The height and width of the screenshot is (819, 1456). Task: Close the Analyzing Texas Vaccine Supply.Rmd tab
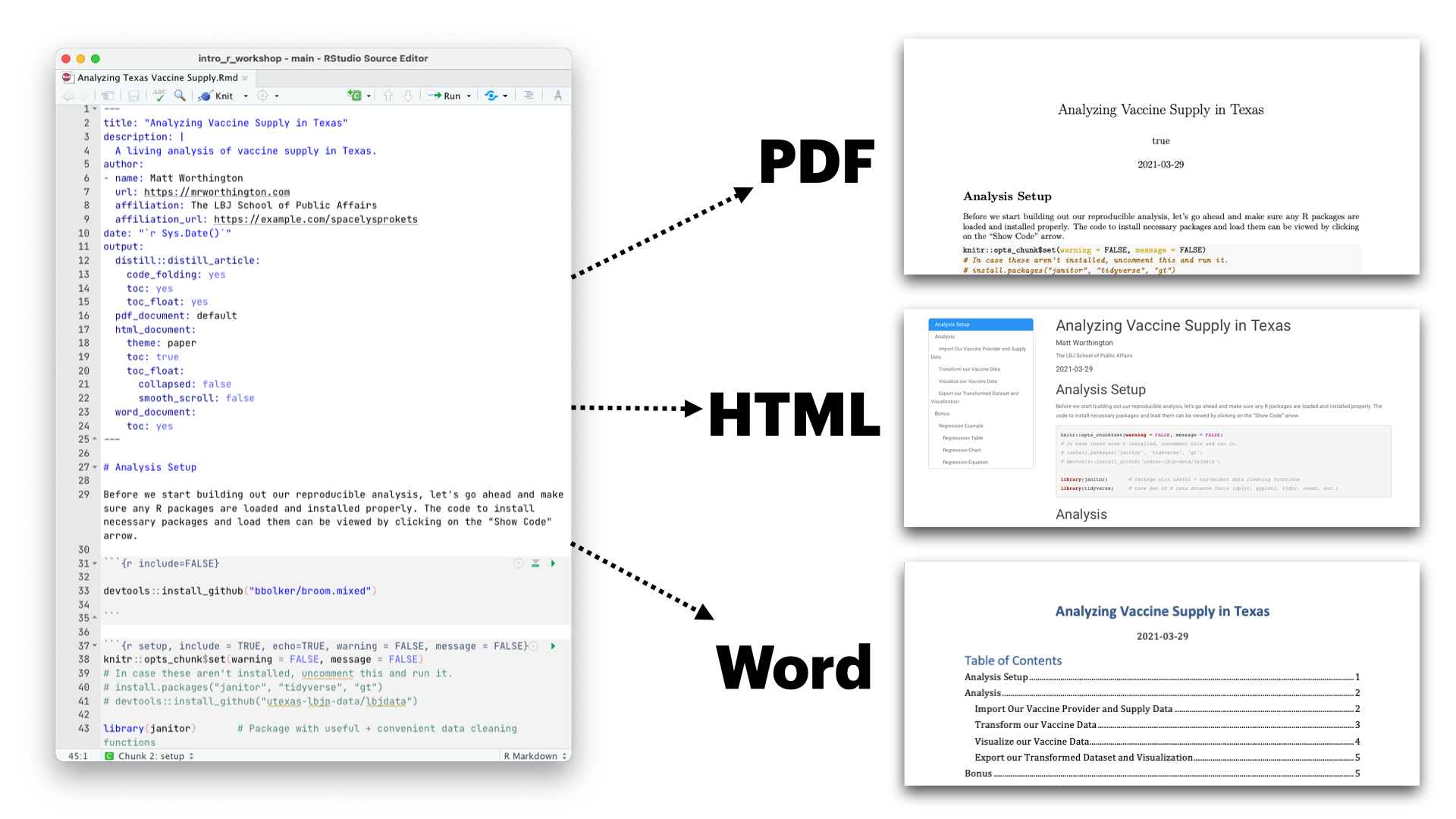[x=245, y=78]
